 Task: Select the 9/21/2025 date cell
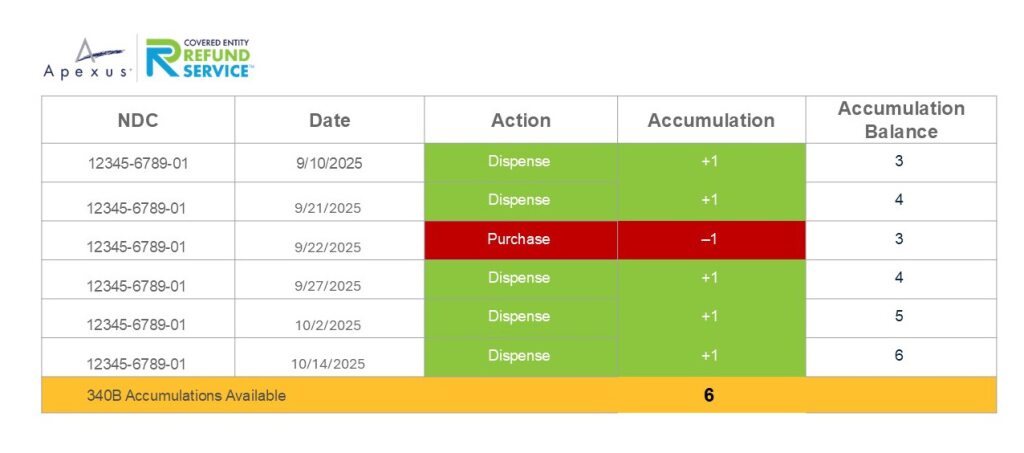329,208
